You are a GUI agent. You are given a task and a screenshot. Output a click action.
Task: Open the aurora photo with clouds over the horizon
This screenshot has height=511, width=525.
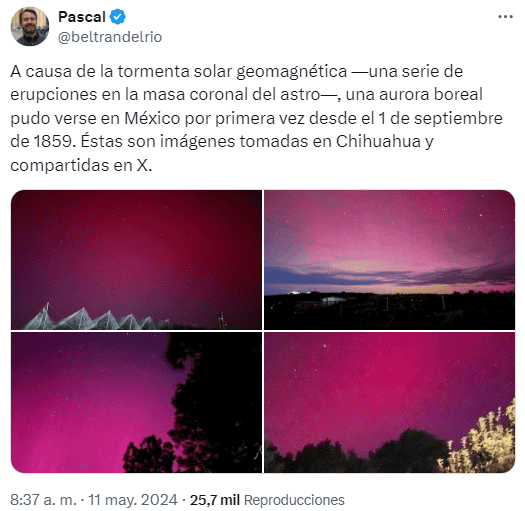[389, 260]
